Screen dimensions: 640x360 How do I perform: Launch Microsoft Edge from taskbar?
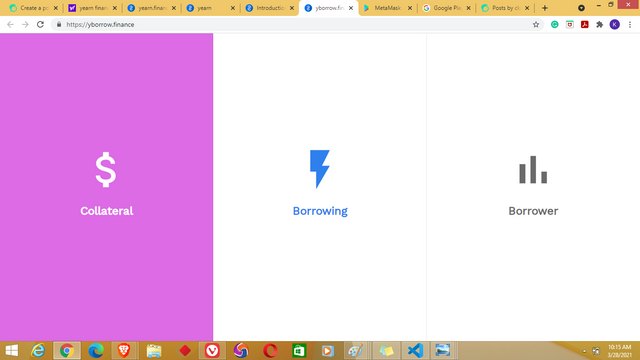tap(96, 350)
